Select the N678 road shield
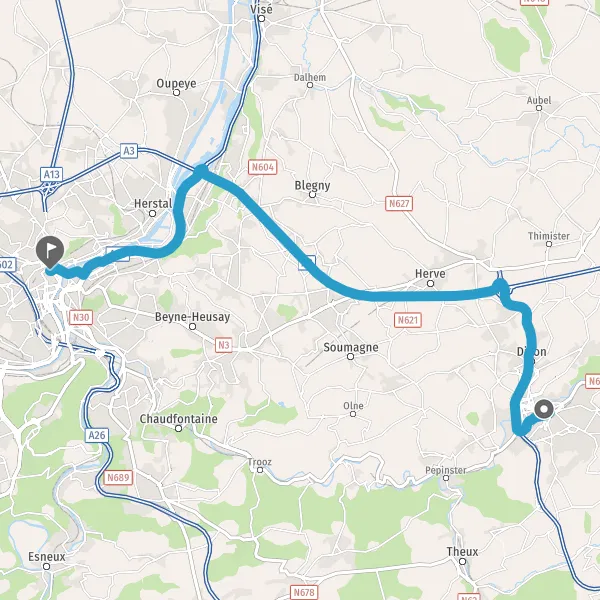This screenshot has height=600, width=600. click(304, 593)
